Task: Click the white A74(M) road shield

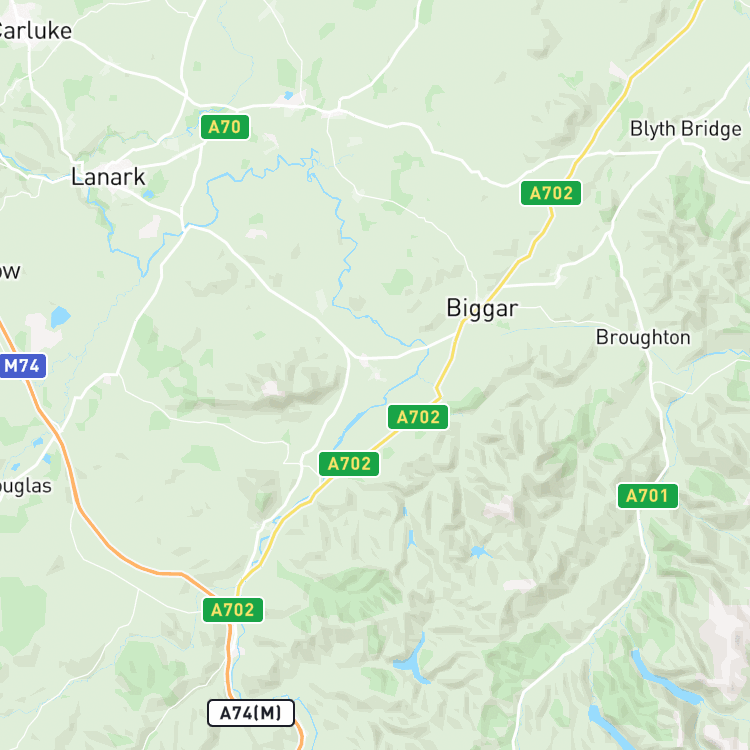Action: tap(251, 713)
